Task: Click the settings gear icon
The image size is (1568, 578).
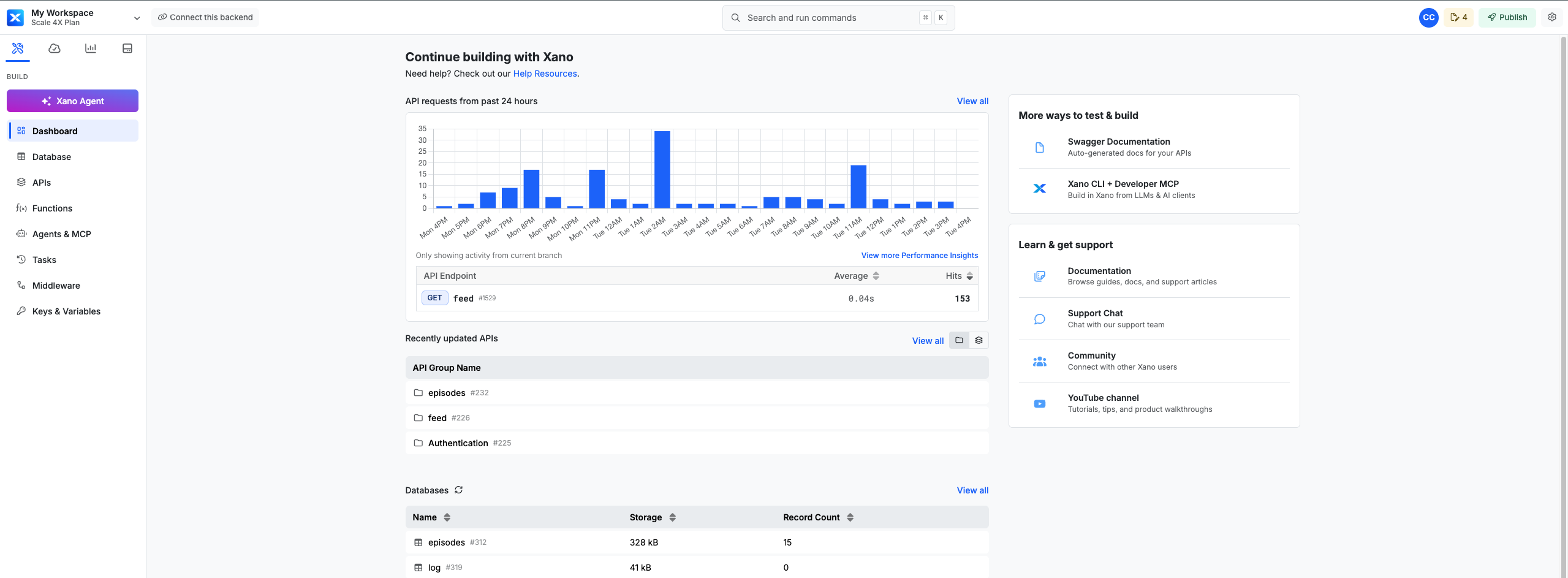Action: 1552,17
